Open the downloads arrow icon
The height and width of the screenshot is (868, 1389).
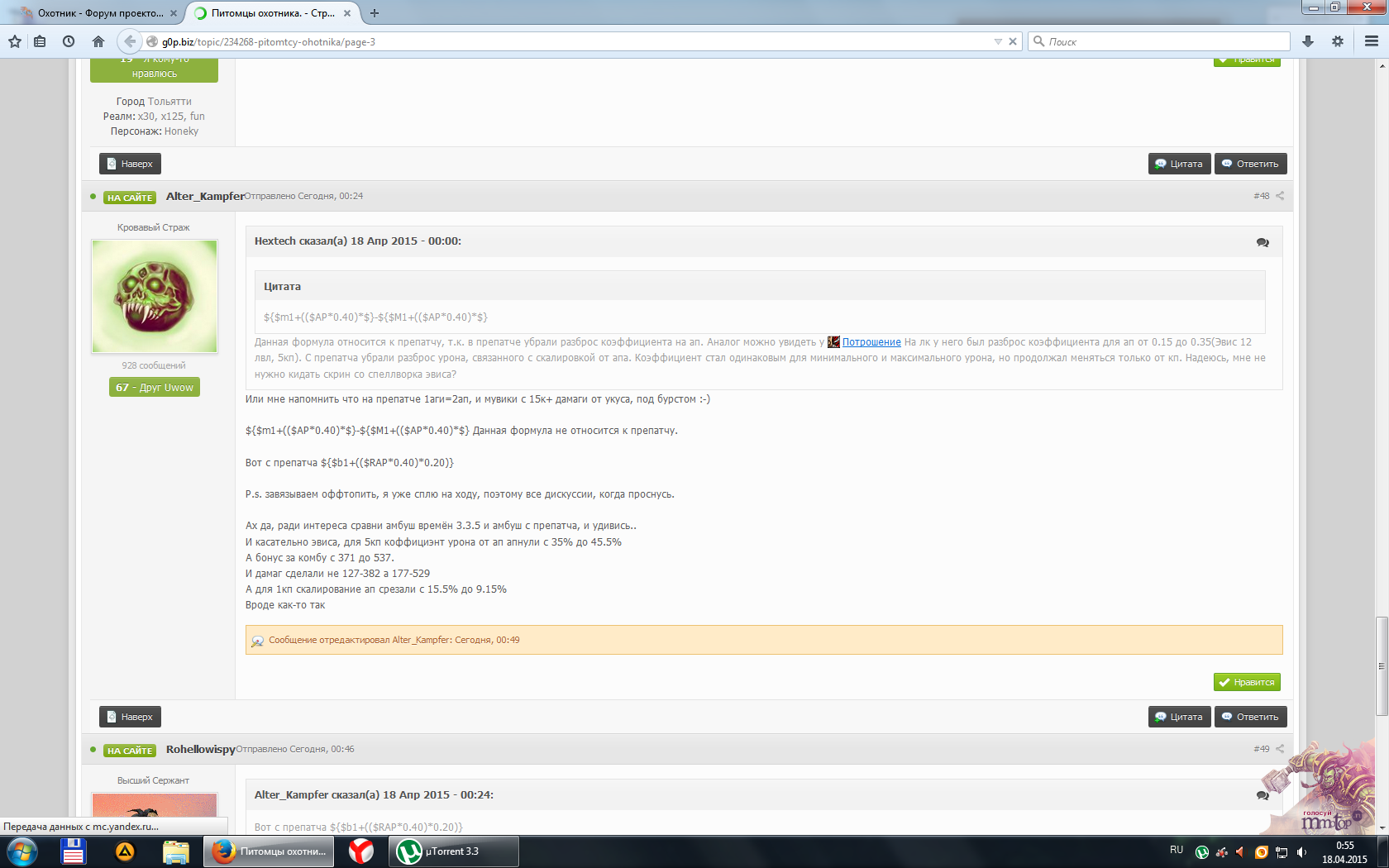coord(1308,41)
